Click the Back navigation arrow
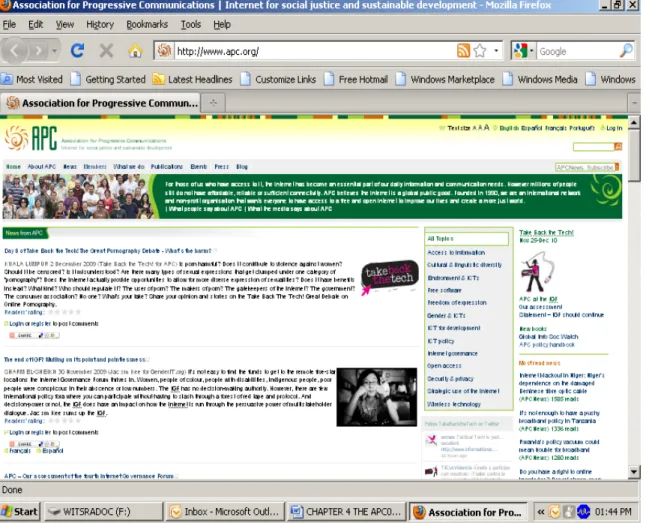The width and height of the screenshot is (646, 523). [15, 51]
